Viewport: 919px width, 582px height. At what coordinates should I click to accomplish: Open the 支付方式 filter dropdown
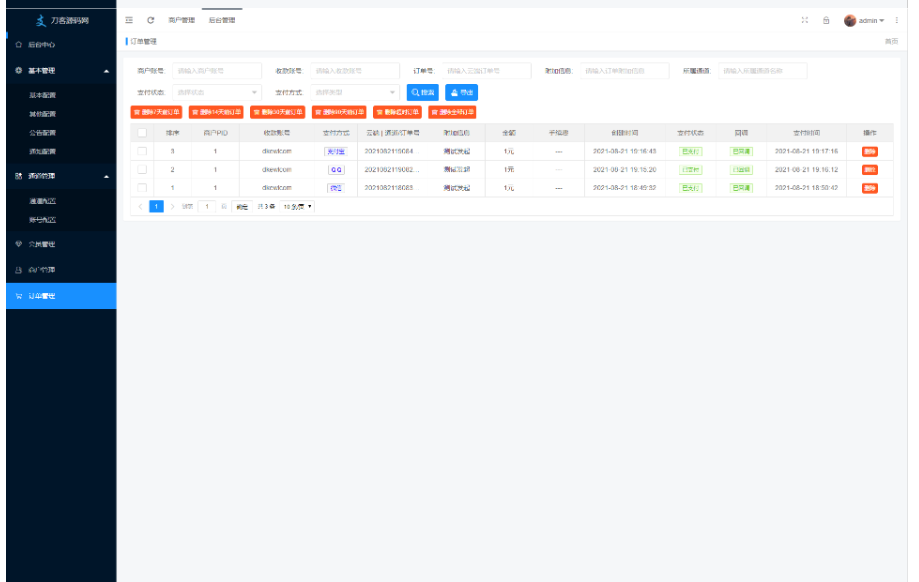[x=356, y=92]
